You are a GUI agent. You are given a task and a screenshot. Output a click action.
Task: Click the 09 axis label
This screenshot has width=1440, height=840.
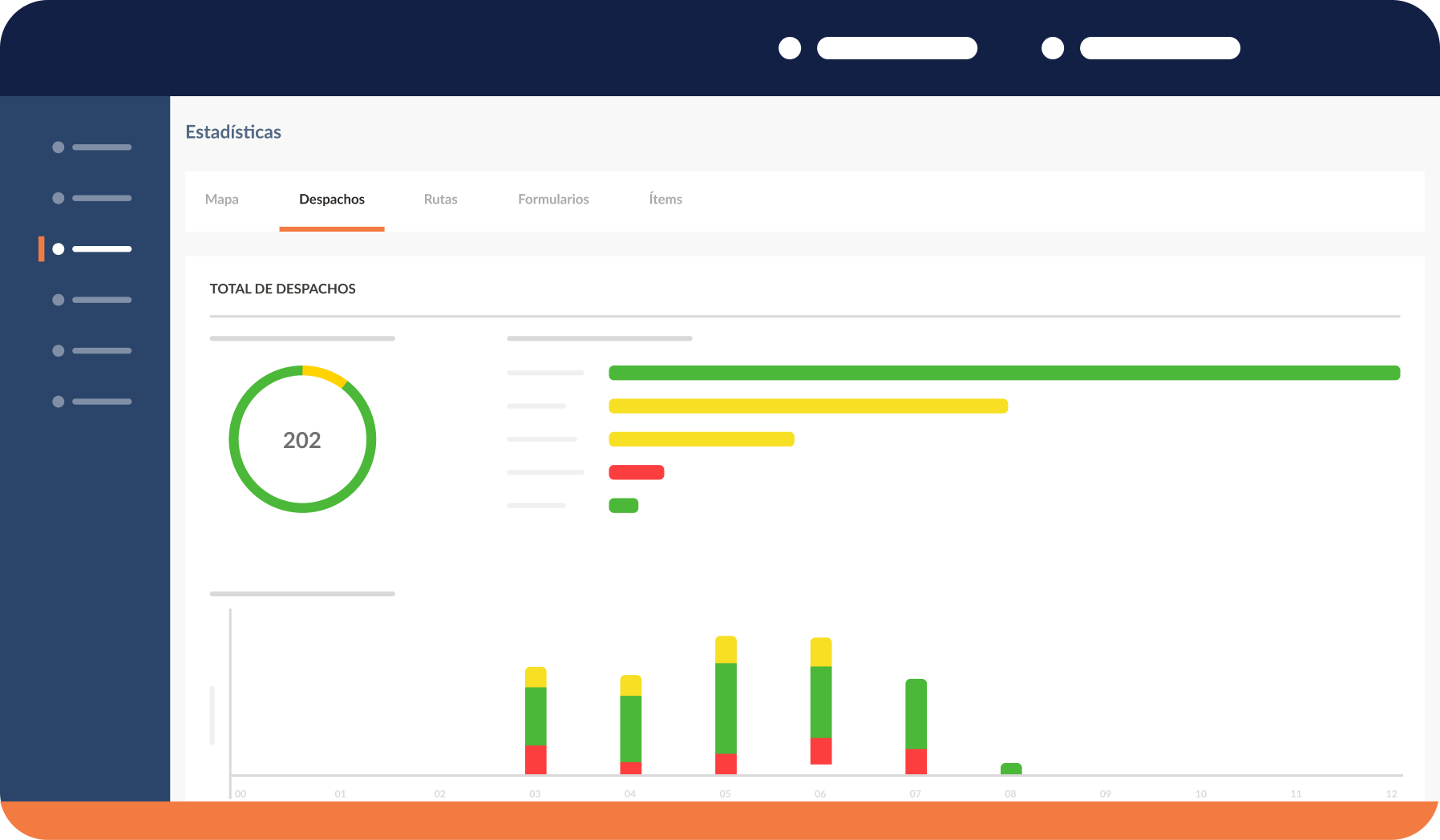point(1106,794)
